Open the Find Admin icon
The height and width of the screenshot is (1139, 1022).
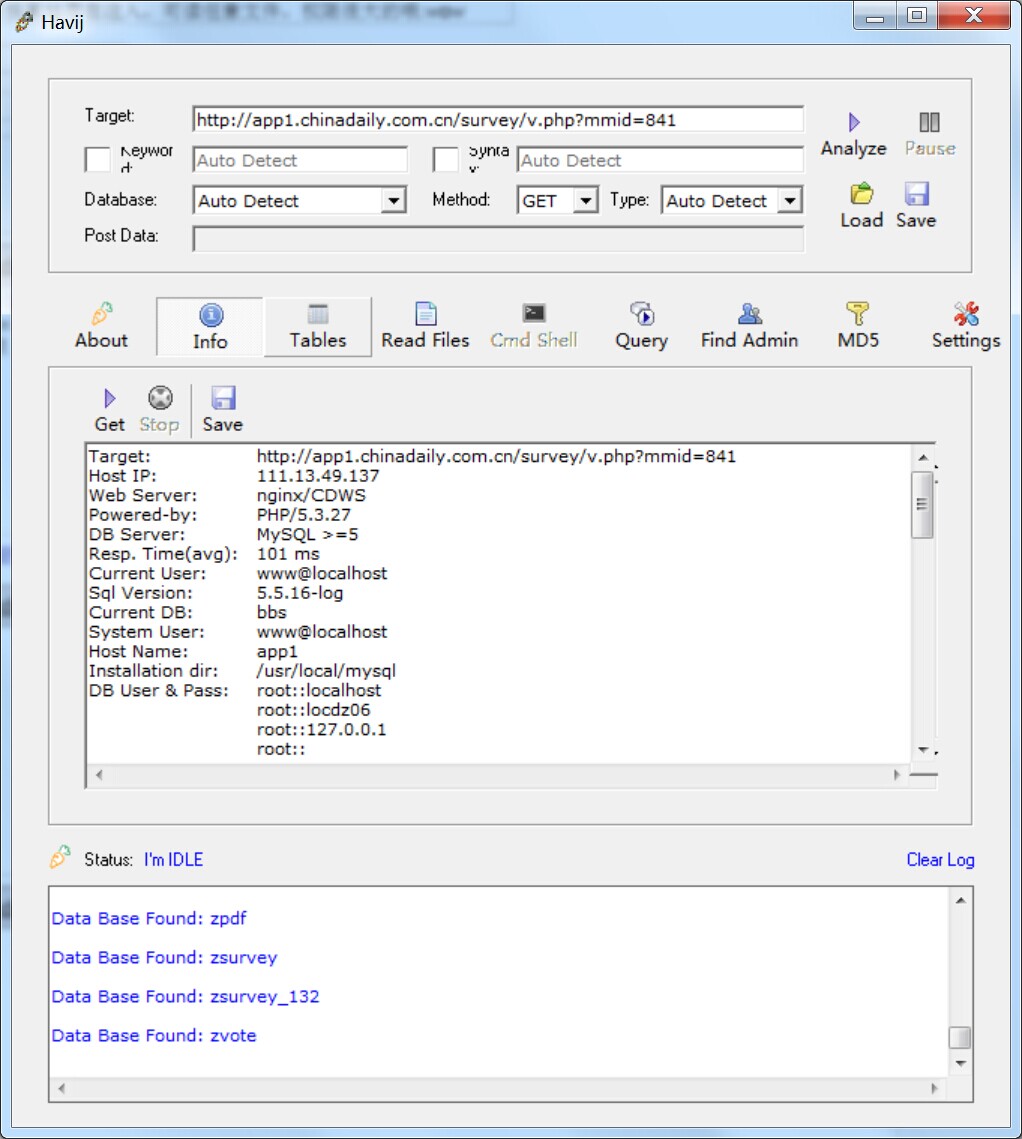[x=750, y=314]
